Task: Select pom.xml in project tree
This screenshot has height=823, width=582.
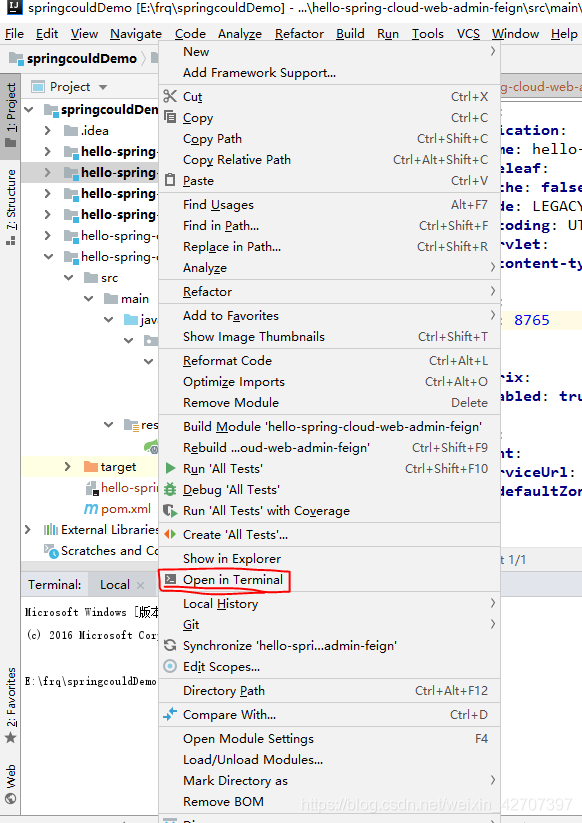Action: [x=125, y=509]
